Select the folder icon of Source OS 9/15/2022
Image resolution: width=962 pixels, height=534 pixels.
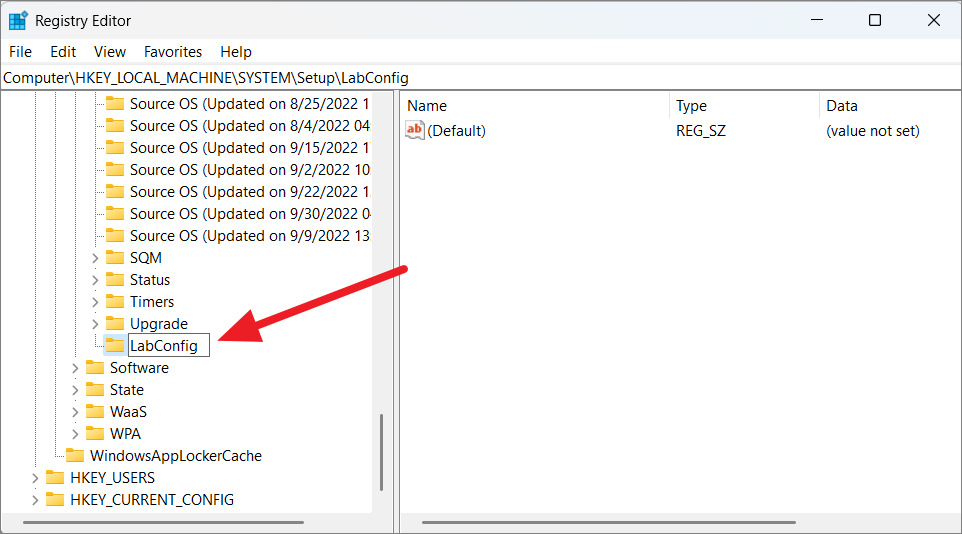tap(115, 147)
